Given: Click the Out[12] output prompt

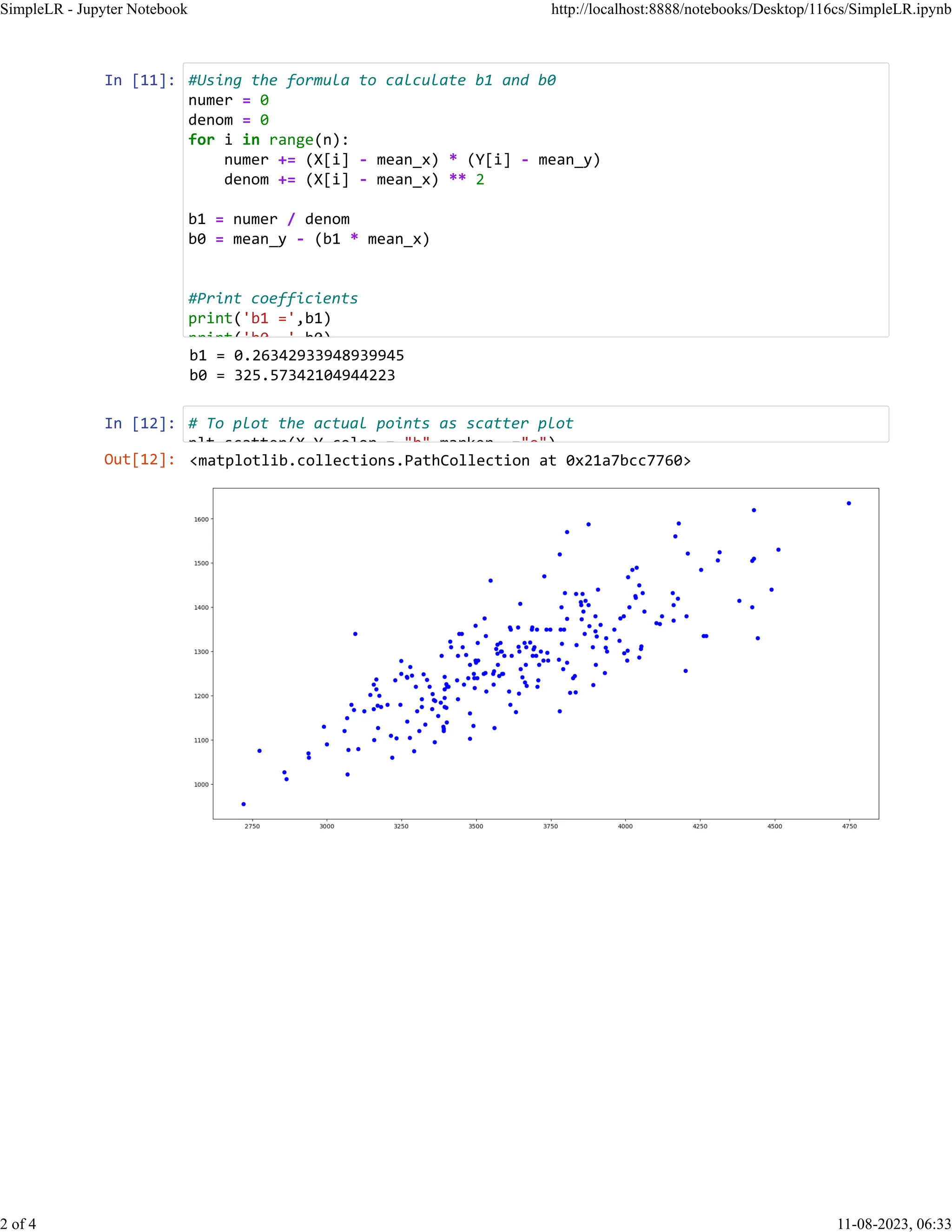Looking at the screenshot, I should click(x=140, y=460).
